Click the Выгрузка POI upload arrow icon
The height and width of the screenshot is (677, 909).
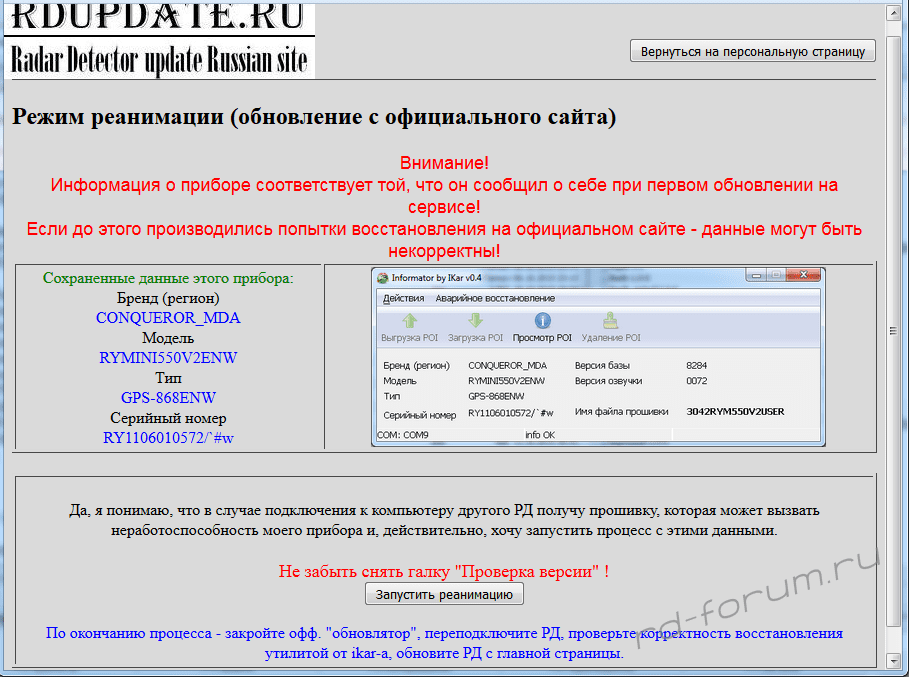(409, 321)
